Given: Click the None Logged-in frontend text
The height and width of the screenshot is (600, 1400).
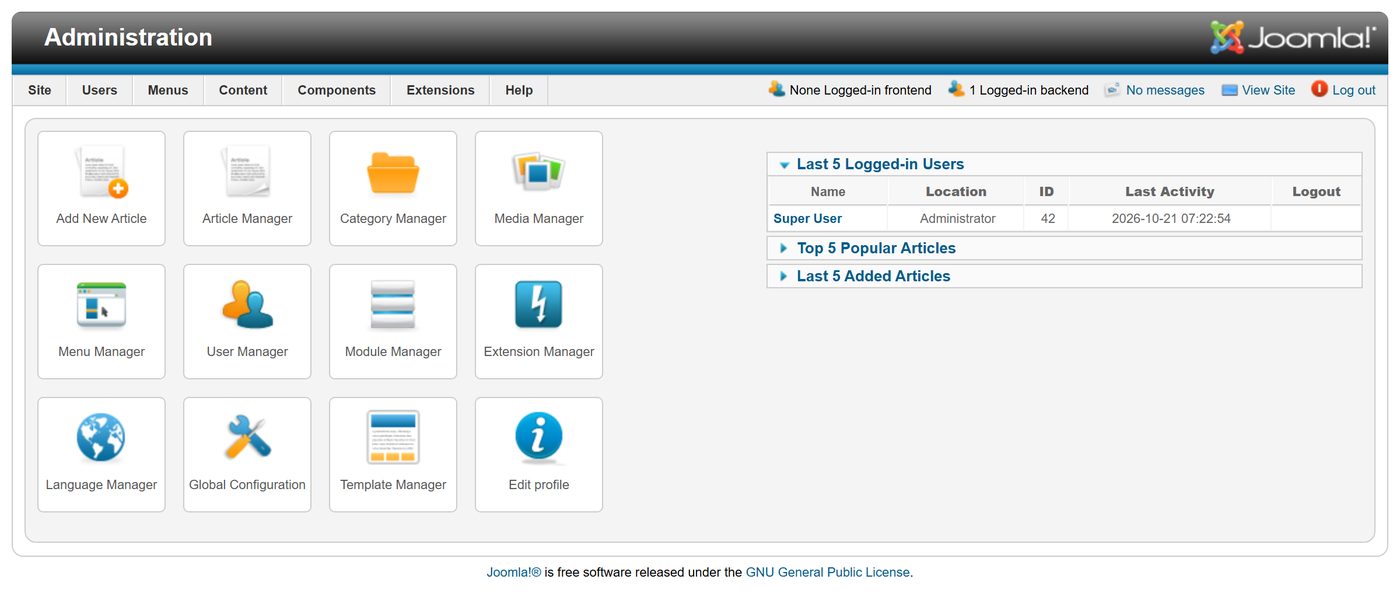Looking at the screenshot, I should tap(860, 90).
